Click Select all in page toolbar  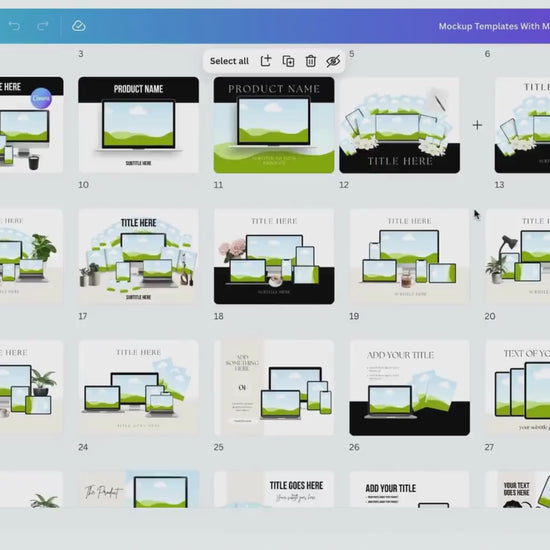[229, 61]
